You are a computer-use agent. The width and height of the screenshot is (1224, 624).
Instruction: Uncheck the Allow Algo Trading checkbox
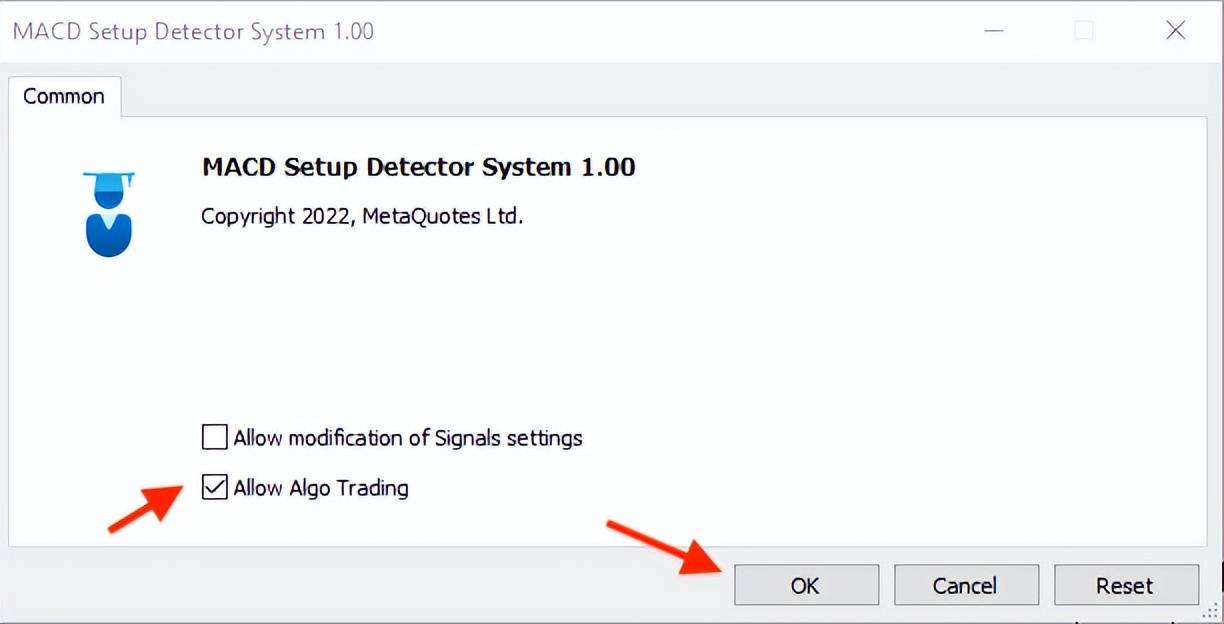coord(214,488)
